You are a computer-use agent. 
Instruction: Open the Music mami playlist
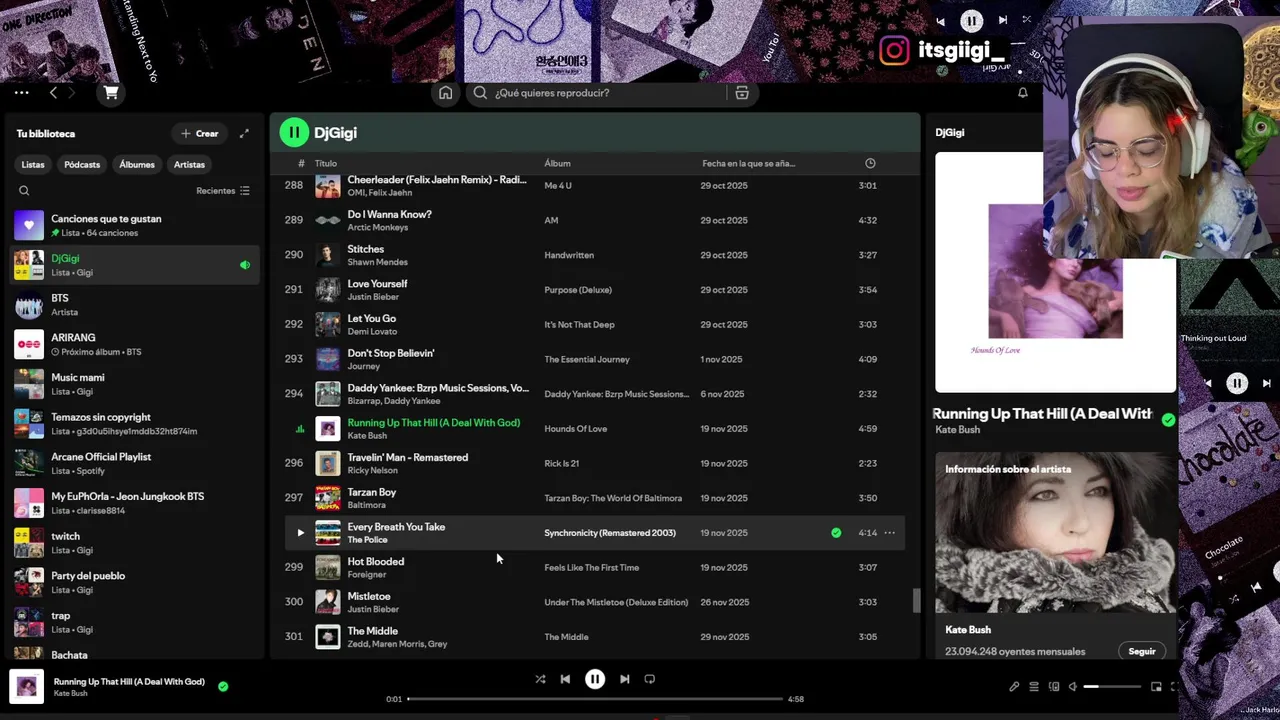pyautogui.click(x=135, y=384)
